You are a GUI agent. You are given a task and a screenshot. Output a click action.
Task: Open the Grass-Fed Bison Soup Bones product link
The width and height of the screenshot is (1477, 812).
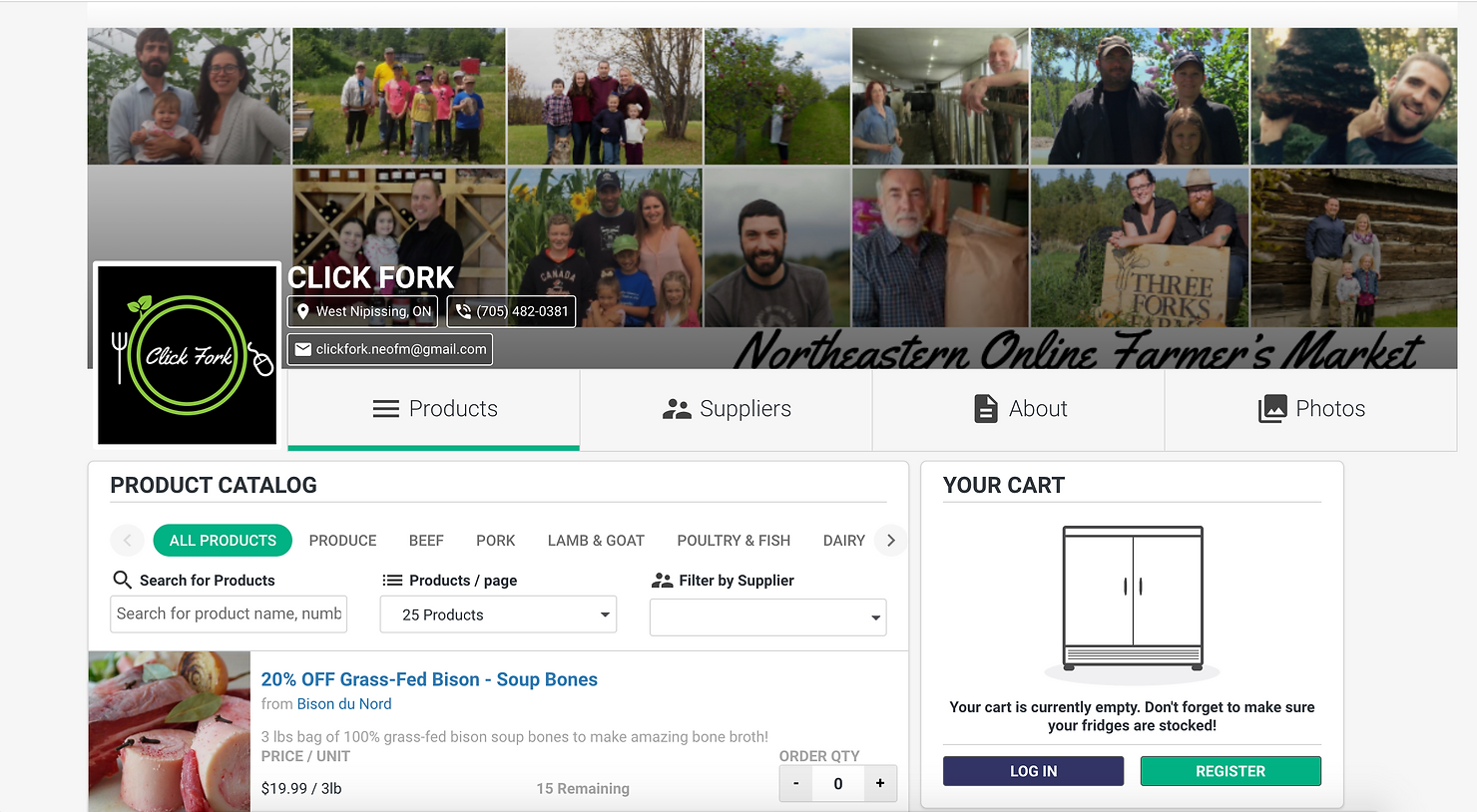tap(429, 679)
